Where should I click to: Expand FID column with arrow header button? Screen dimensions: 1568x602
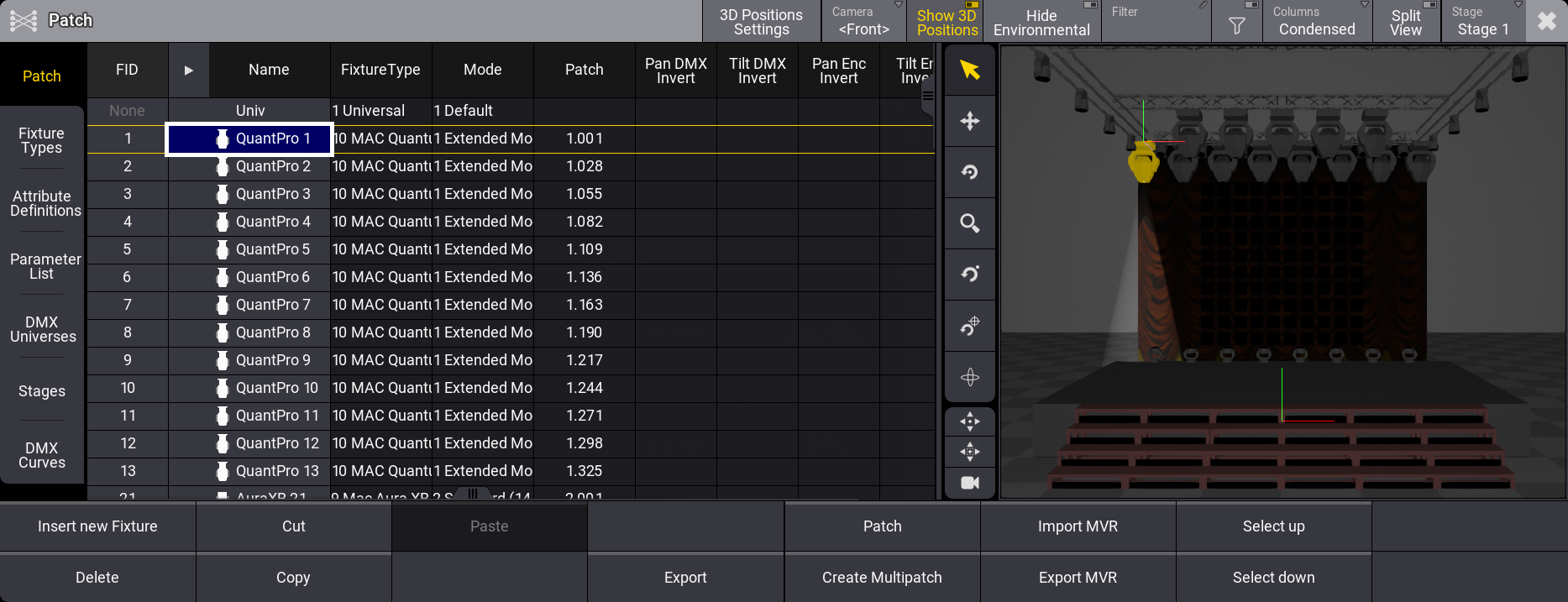pos(189,71)
